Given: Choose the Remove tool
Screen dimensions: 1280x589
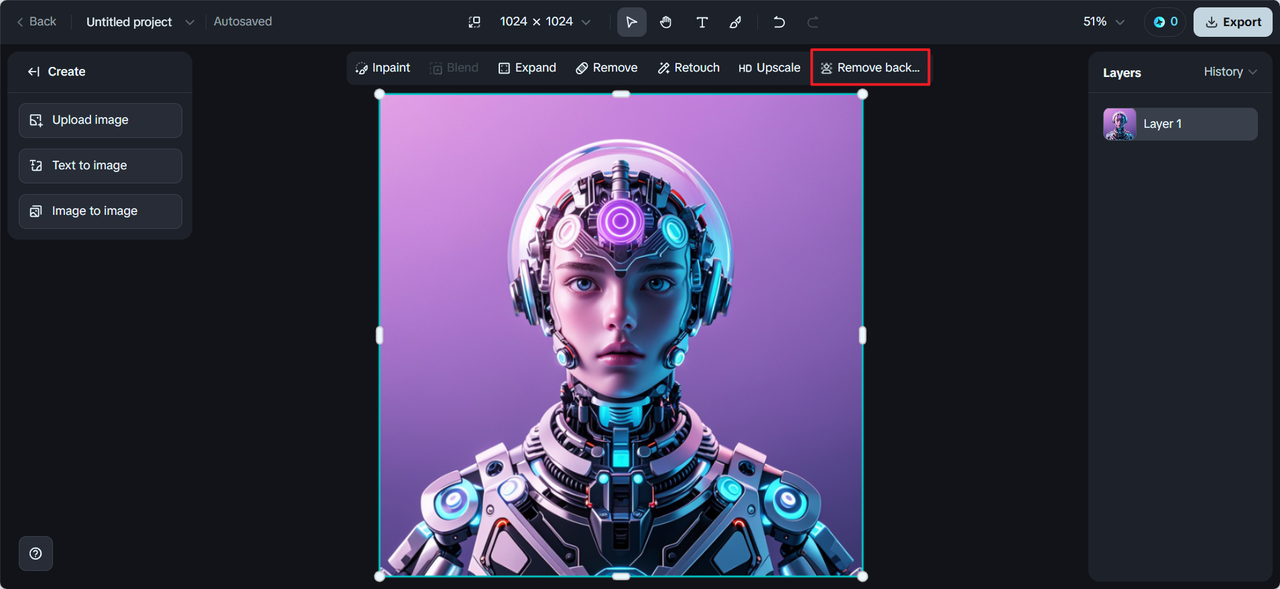Looking at the screenshot, I should 606,68.
